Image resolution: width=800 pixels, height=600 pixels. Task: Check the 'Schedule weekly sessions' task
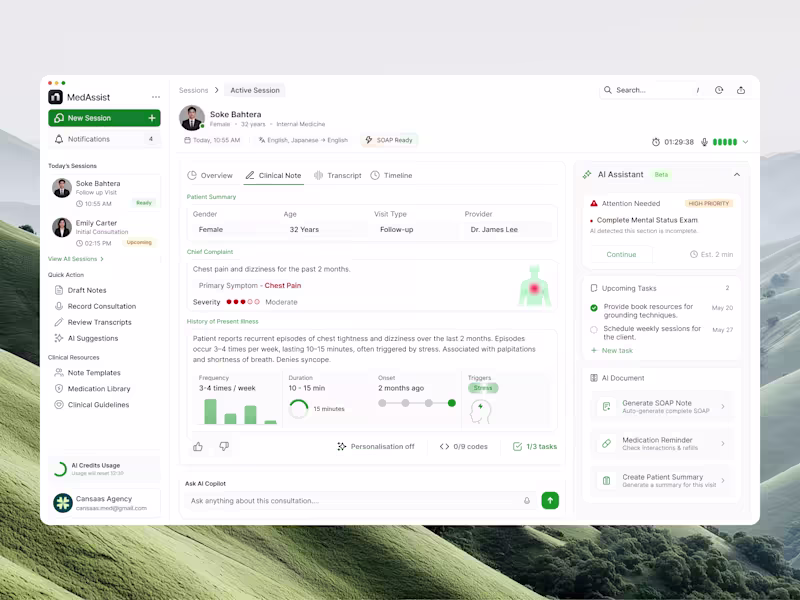point(594,330)
